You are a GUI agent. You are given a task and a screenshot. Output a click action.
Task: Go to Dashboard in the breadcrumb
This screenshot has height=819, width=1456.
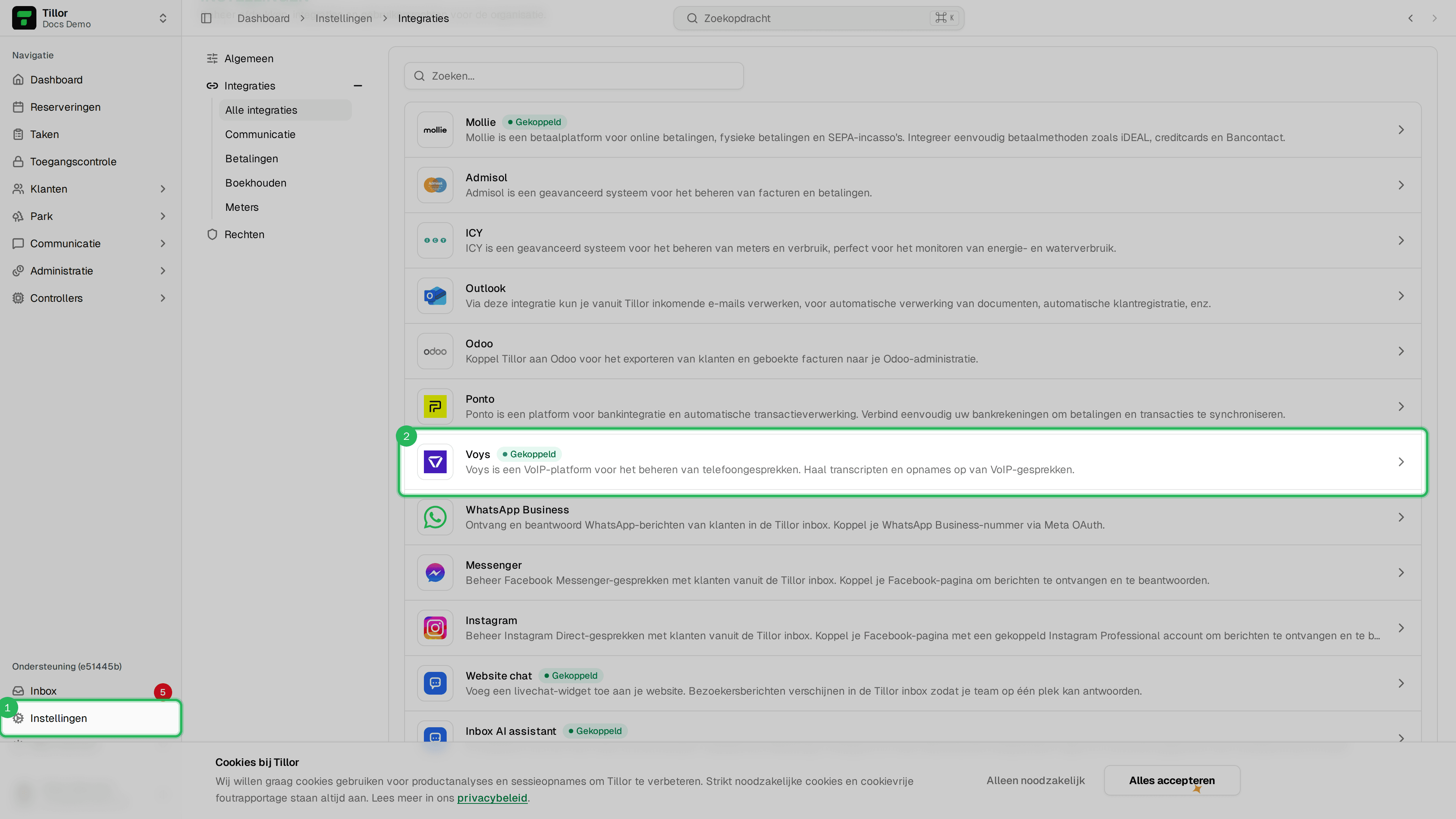[x=264, y=18]
